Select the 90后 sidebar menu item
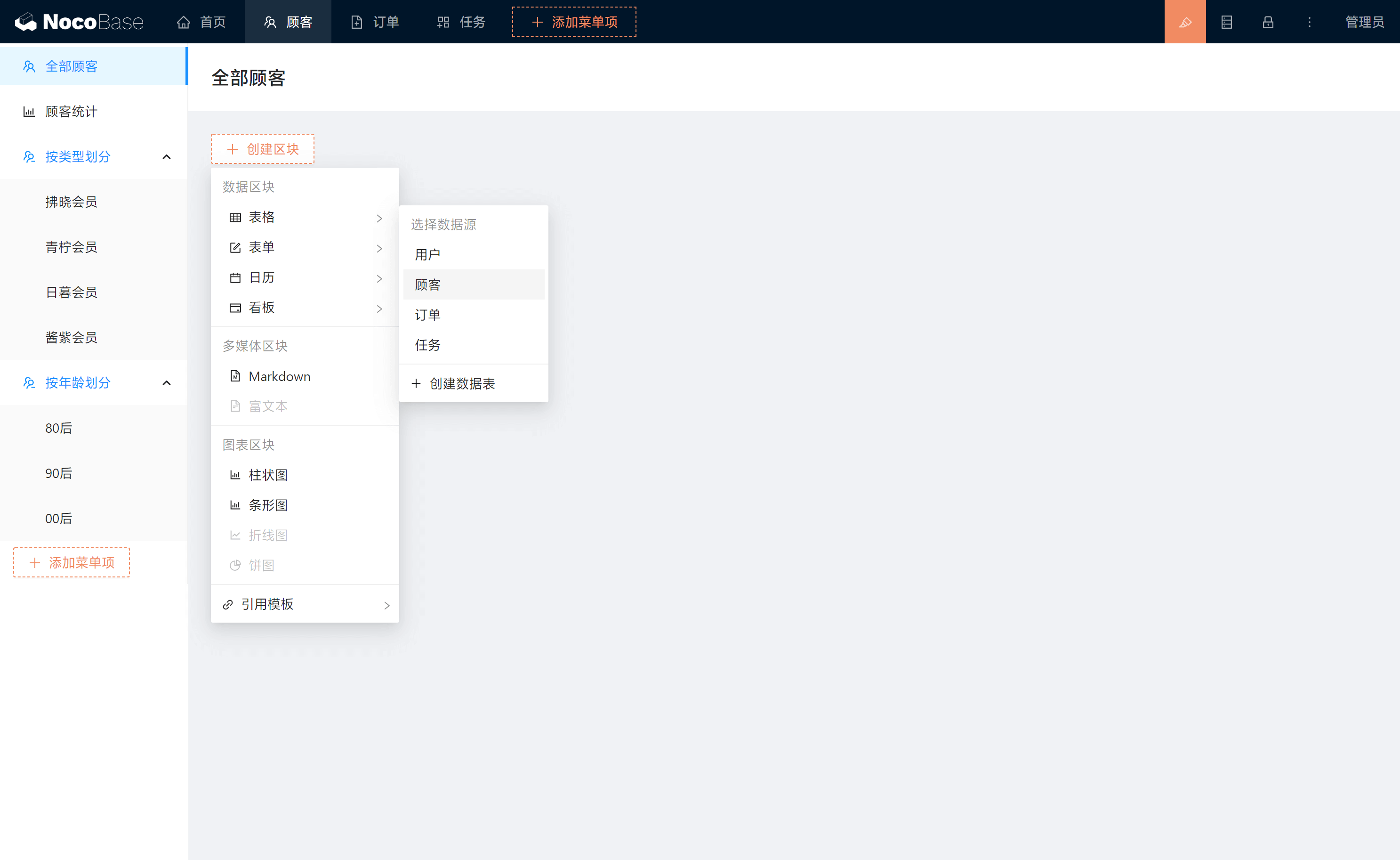1400x860 pixels. coord(58,473)
